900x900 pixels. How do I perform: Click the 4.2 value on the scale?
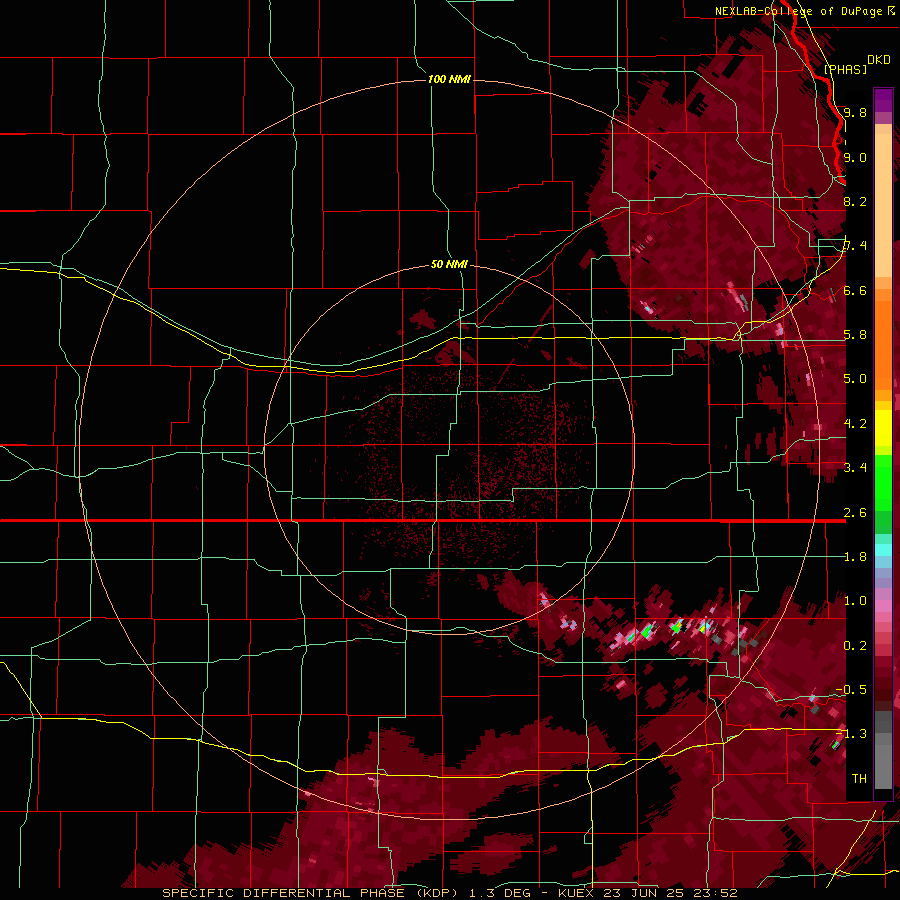pos(855,424)
